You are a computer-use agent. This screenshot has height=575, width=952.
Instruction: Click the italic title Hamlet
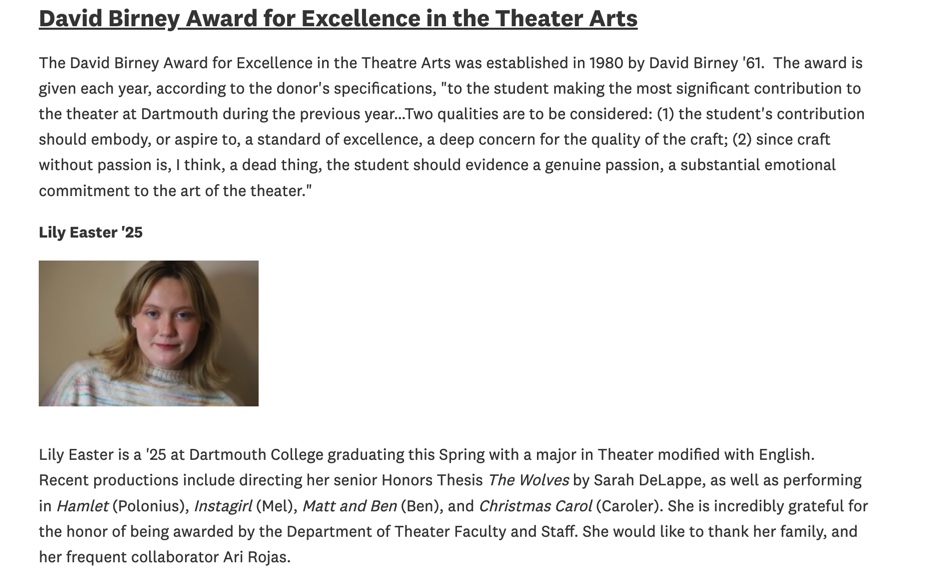point(82,506)
